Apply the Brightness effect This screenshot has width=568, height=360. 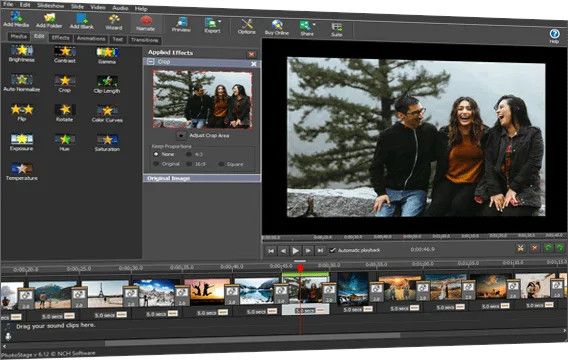click(22, 54)
